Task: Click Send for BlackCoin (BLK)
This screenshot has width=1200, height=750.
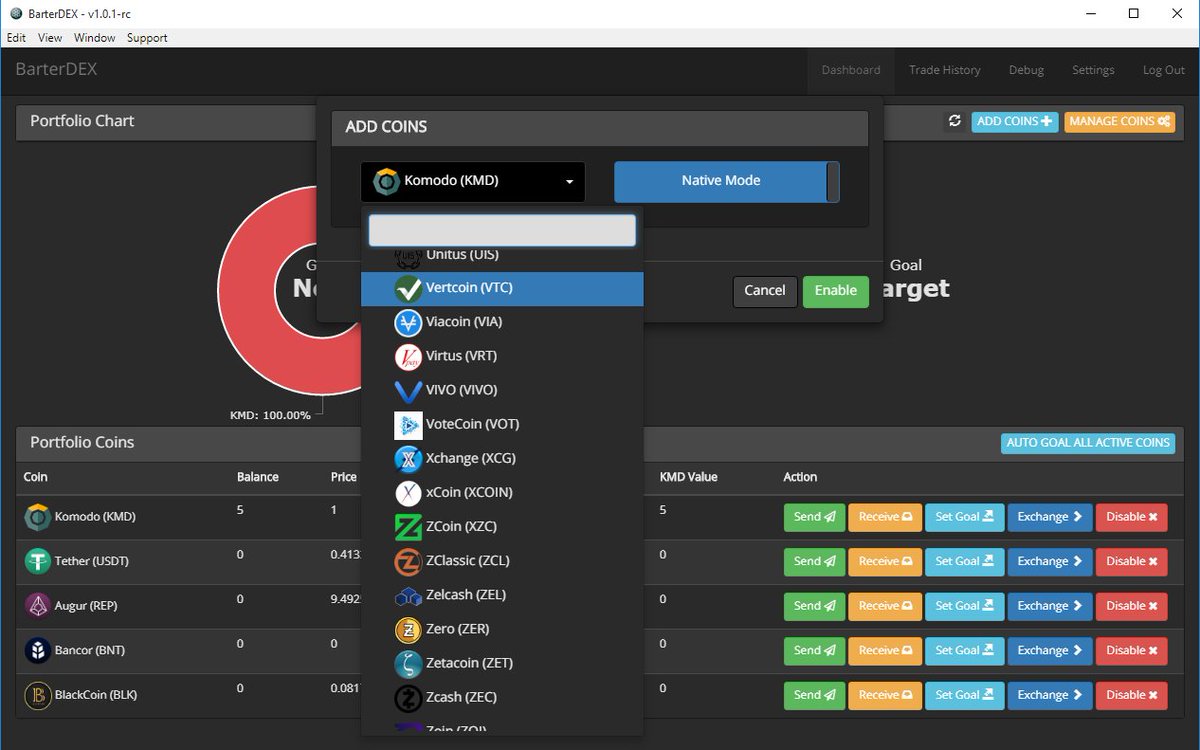Action: (814, 695)
